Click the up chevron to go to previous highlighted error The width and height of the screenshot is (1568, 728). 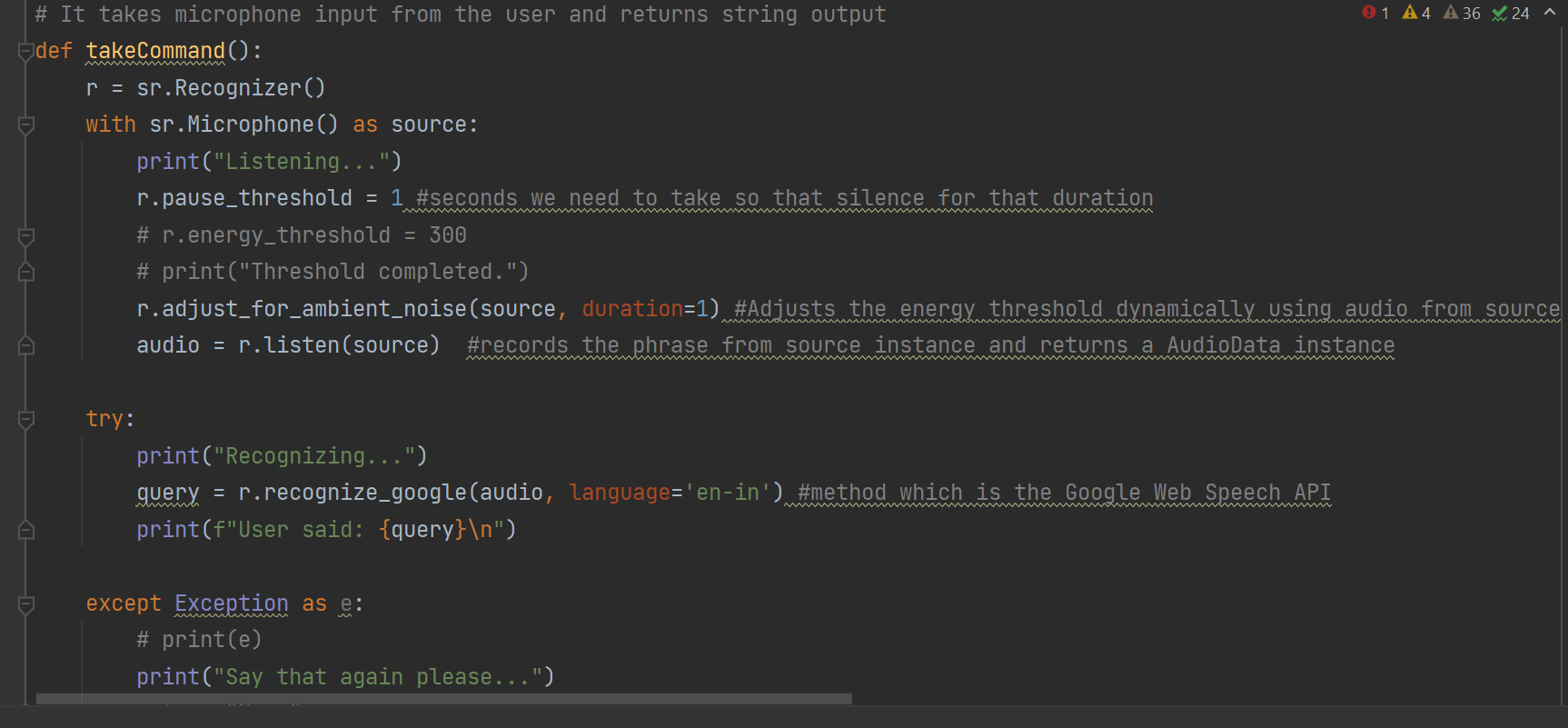(1550, 12)
